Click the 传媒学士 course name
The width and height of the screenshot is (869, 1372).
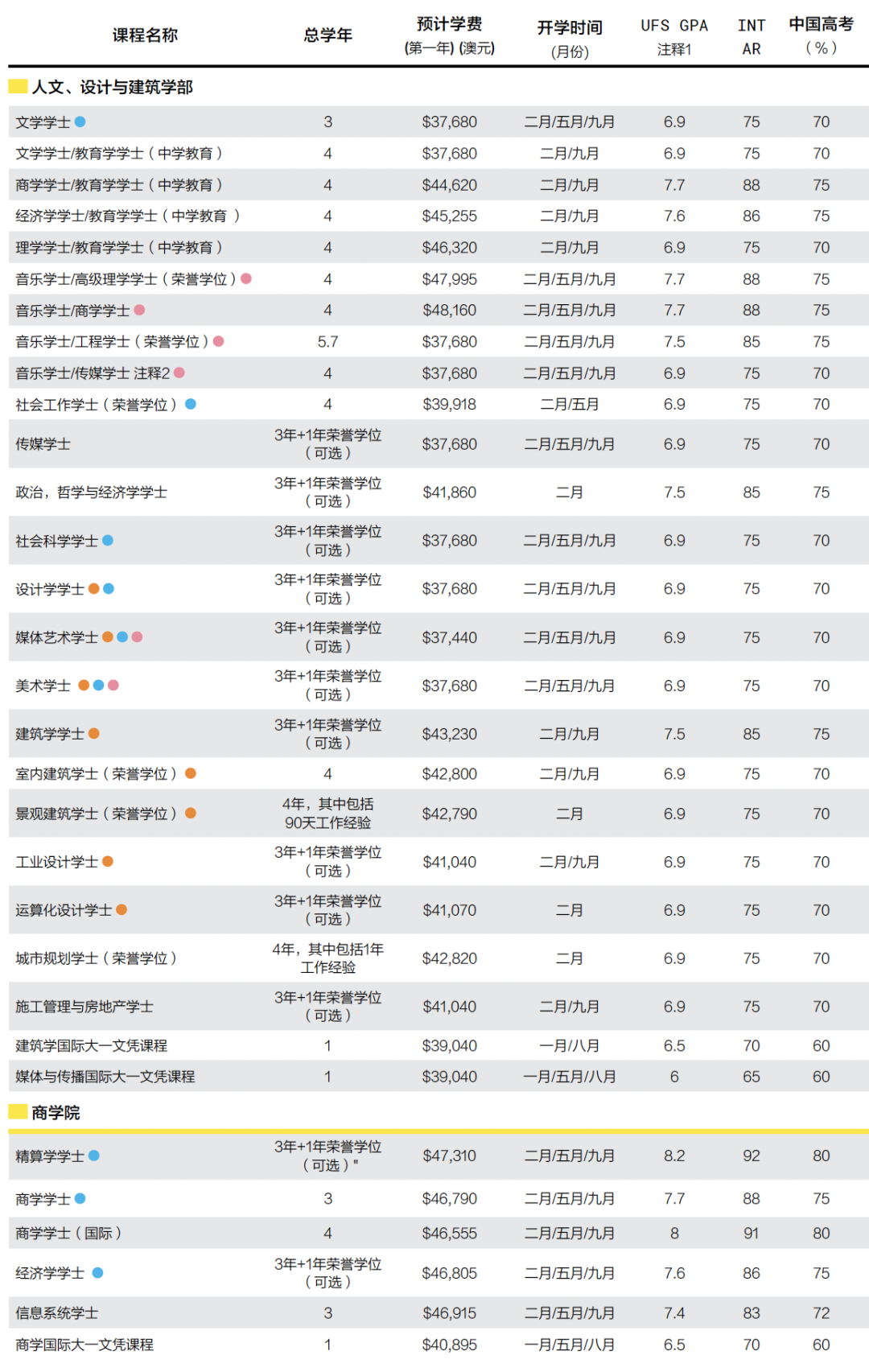pos(43,444)
